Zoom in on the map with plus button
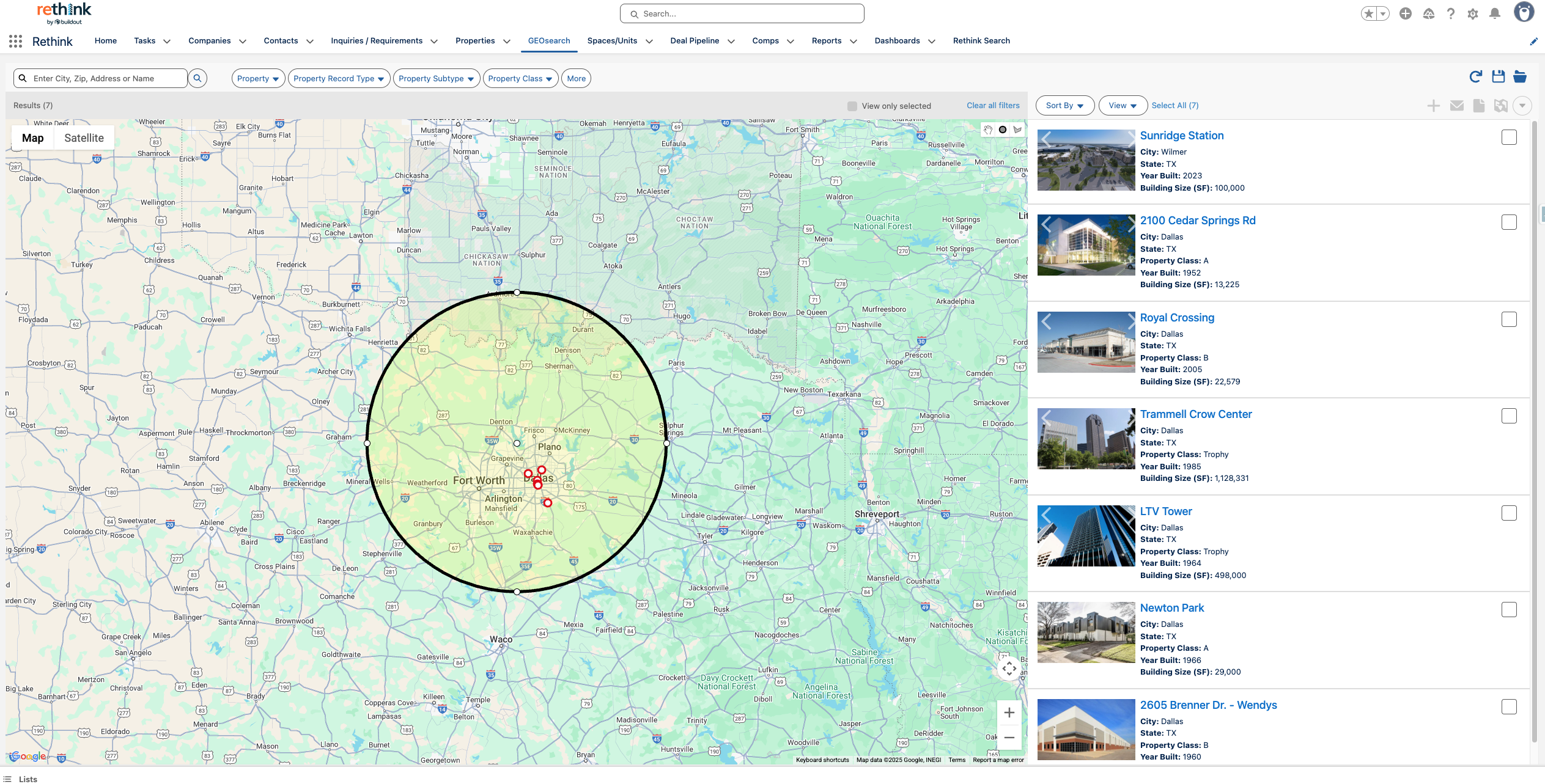 click(x=1009, y=713)
